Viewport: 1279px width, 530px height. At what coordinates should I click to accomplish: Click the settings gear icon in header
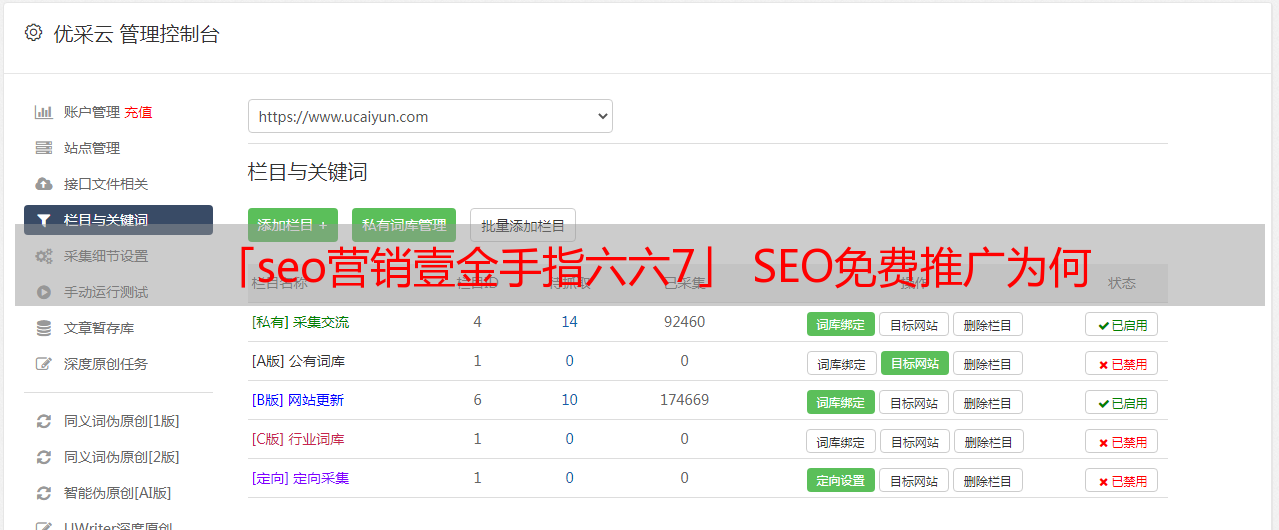(33, 33)
